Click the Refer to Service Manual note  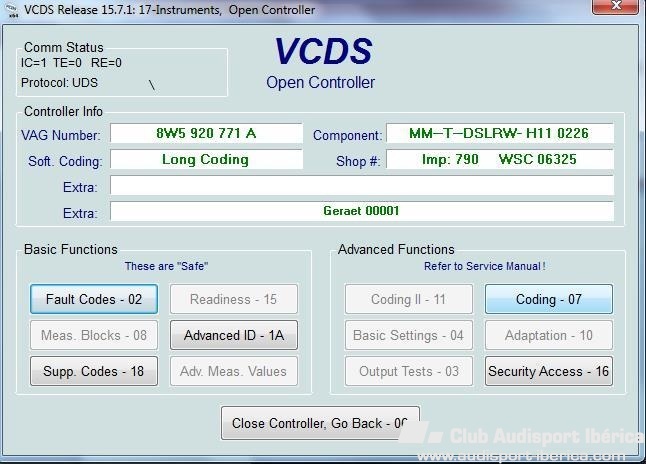click(485, 266)
